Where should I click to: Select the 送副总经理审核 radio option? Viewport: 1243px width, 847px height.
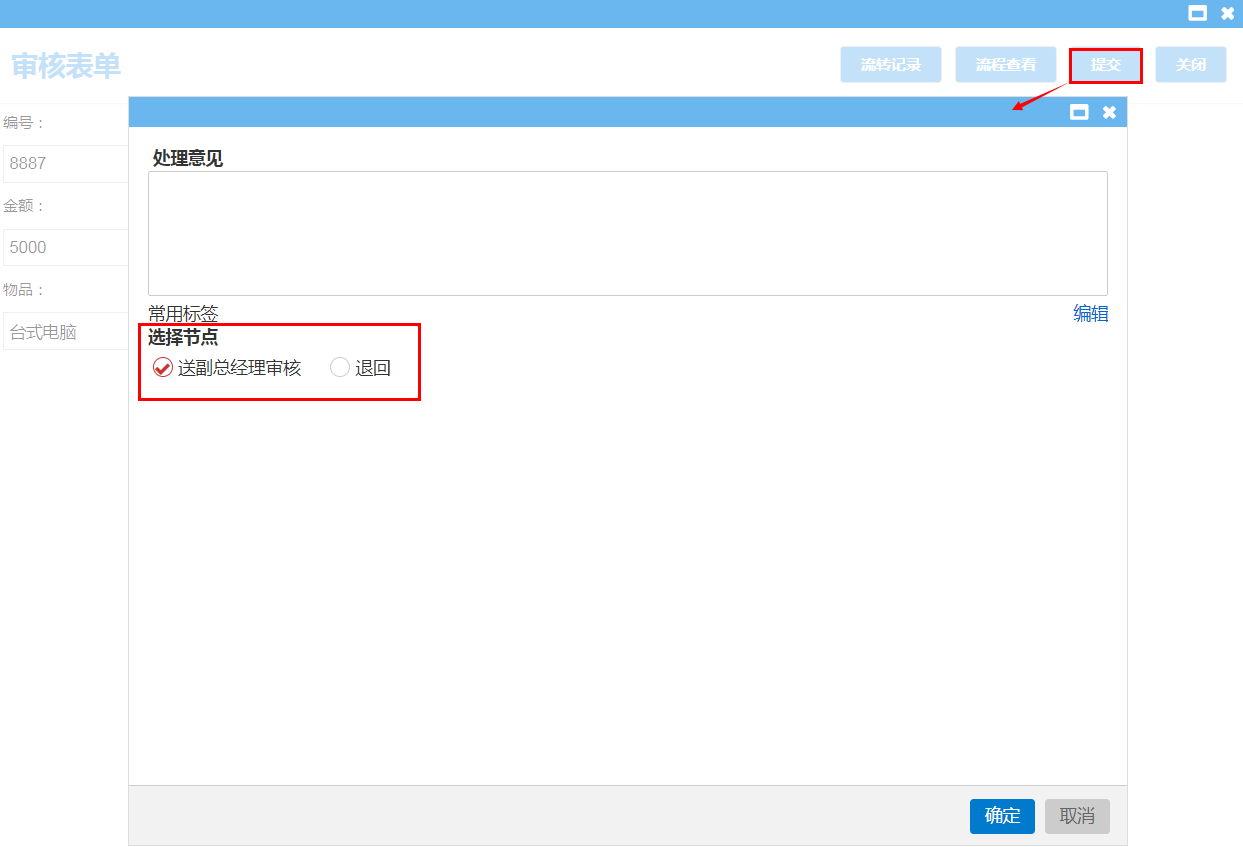163,368
